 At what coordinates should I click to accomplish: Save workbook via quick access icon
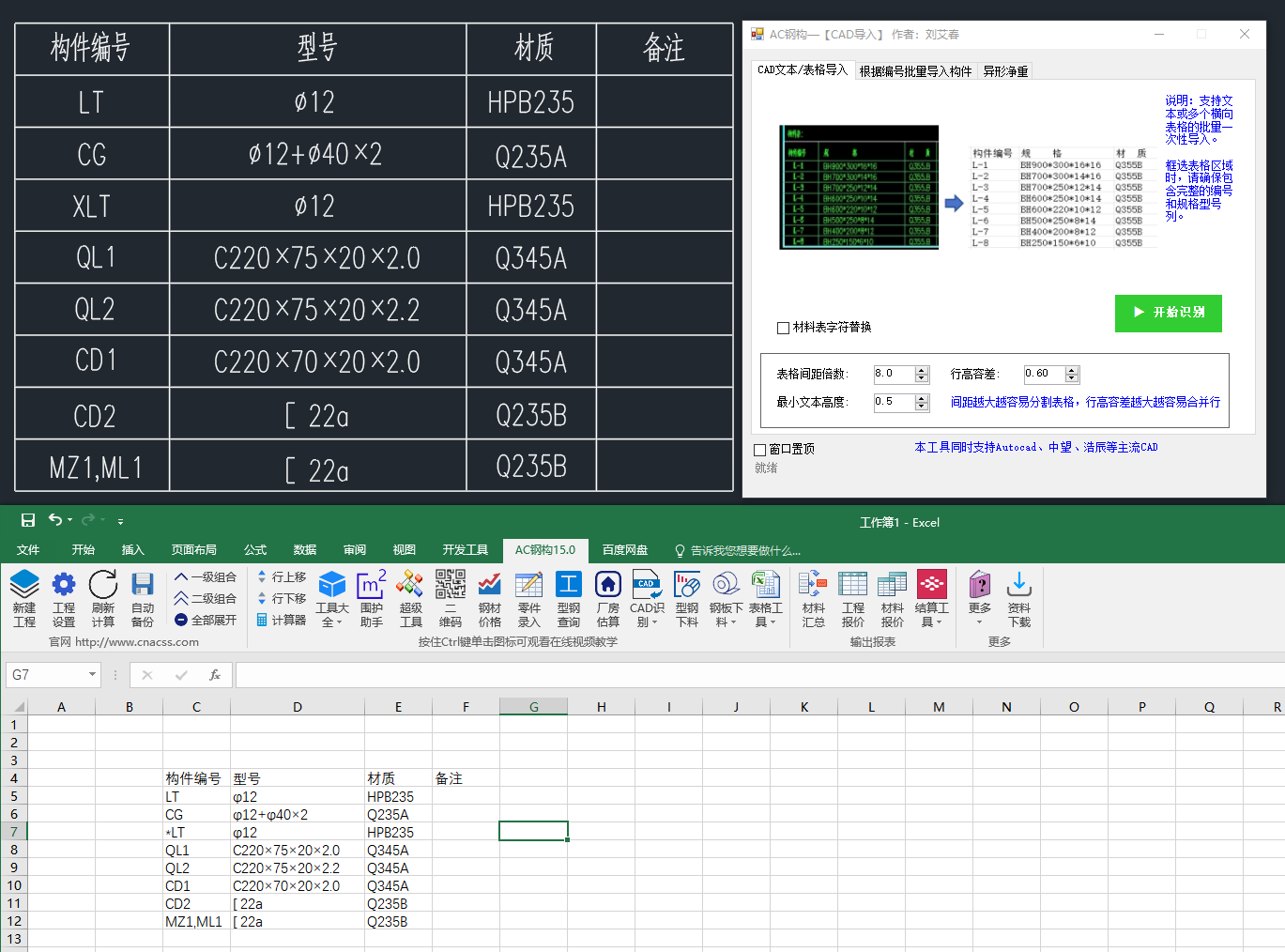[x=28, y=520]
